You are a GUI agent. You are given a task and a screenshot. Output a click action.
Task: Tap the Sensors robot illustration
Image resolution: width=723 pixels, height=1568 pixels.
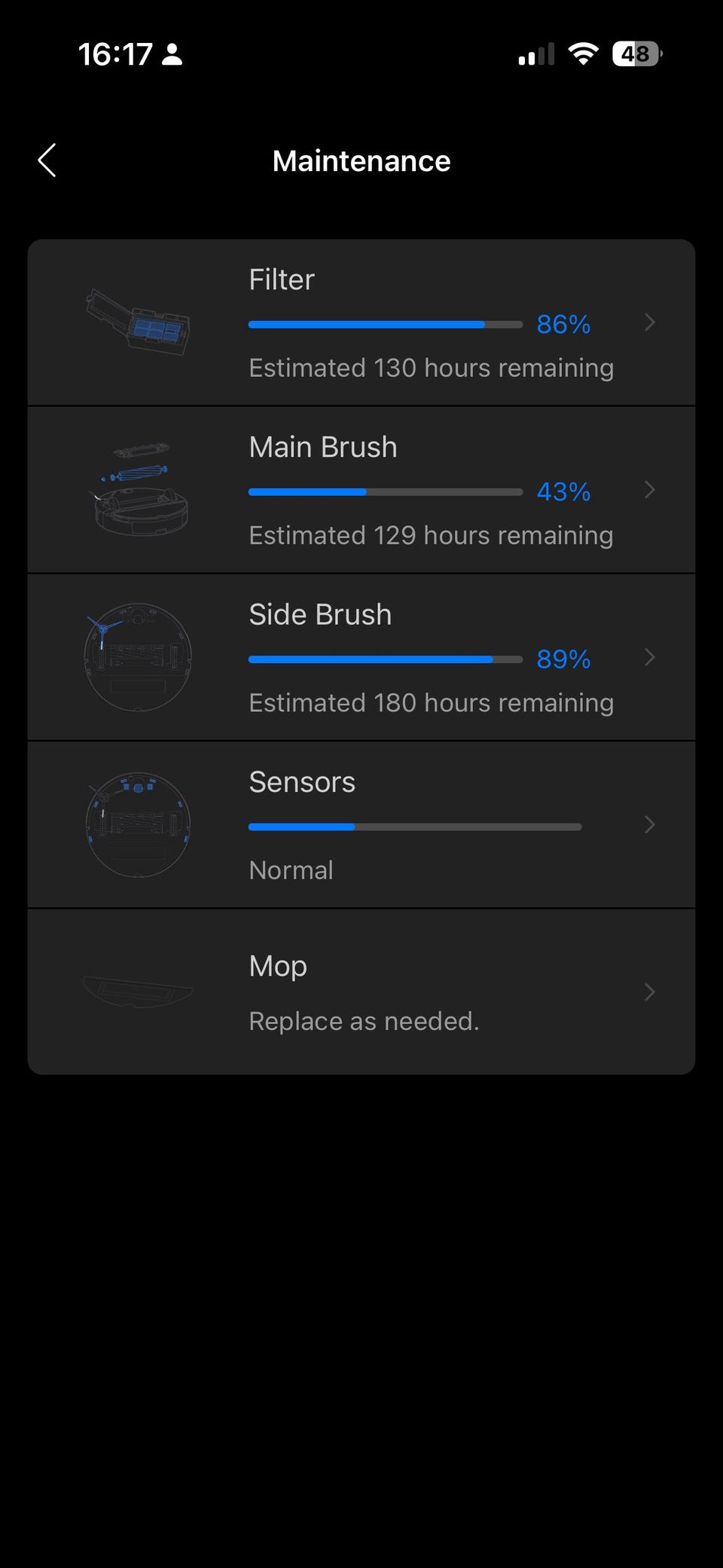pos(138,824)
